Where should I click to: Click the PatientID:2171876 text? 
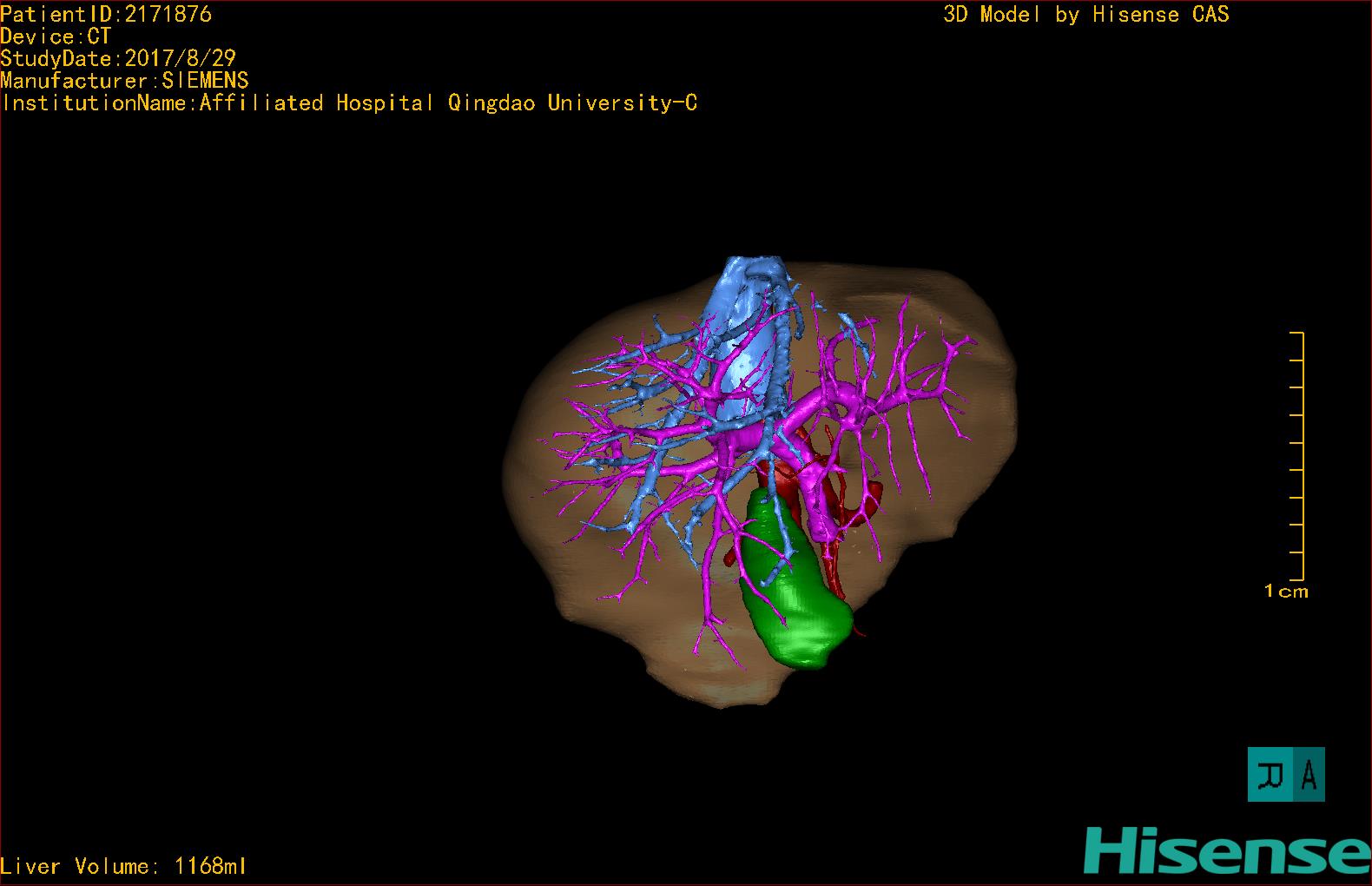pos(106,14)
